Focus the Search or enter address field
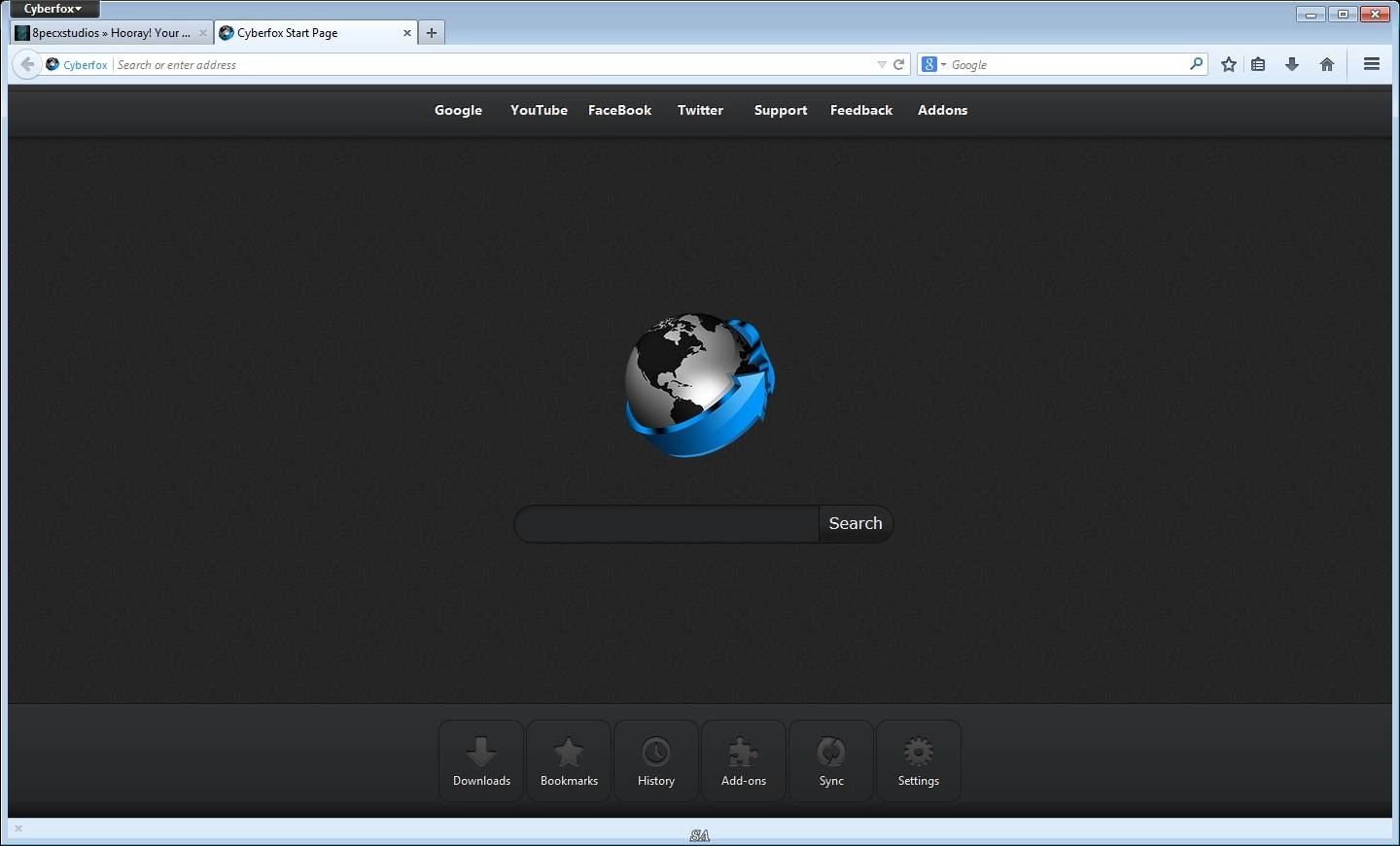 [494, 65]
